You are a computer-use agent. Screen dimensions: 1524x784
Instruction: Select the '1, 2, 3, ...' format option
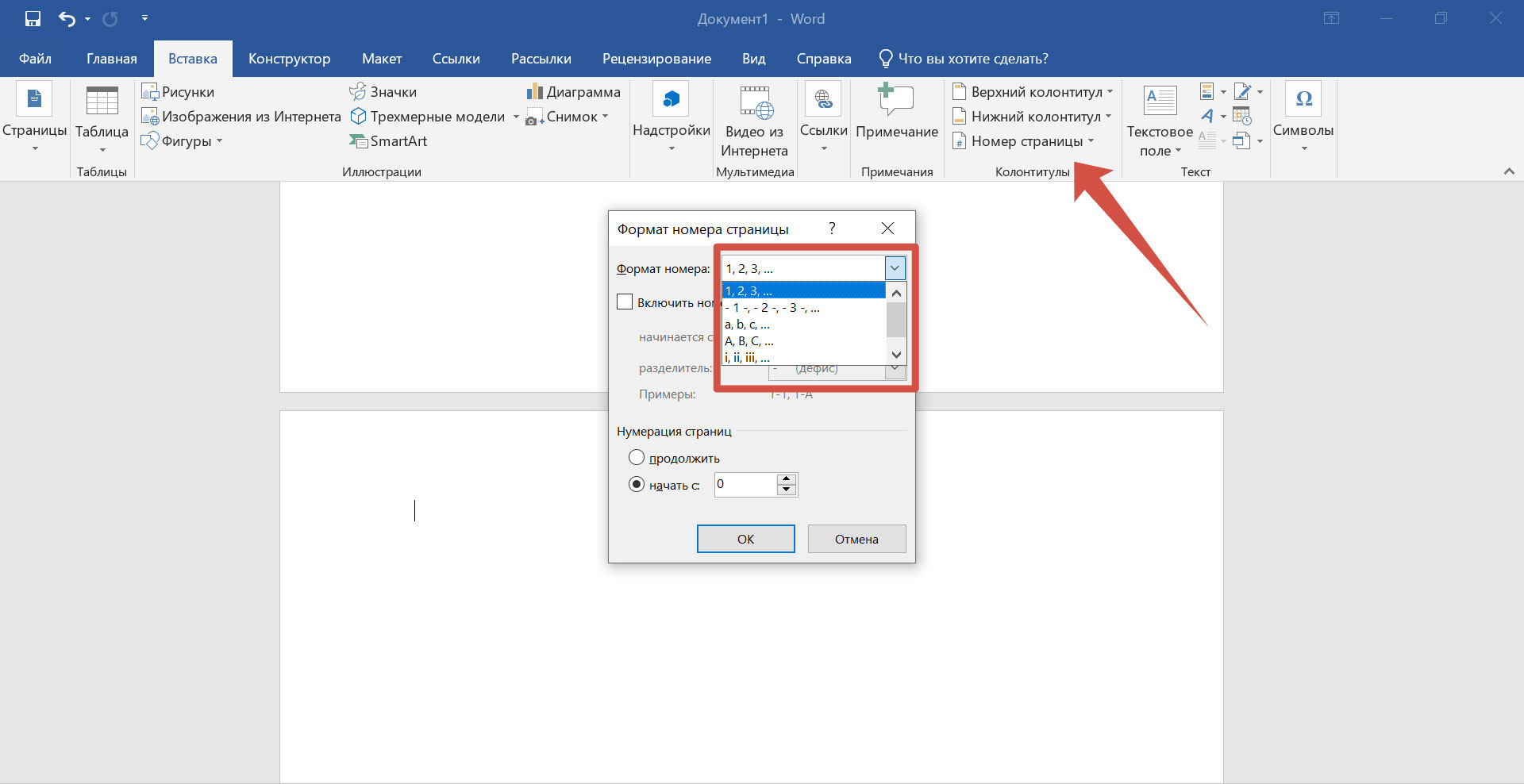click(803, 290)
